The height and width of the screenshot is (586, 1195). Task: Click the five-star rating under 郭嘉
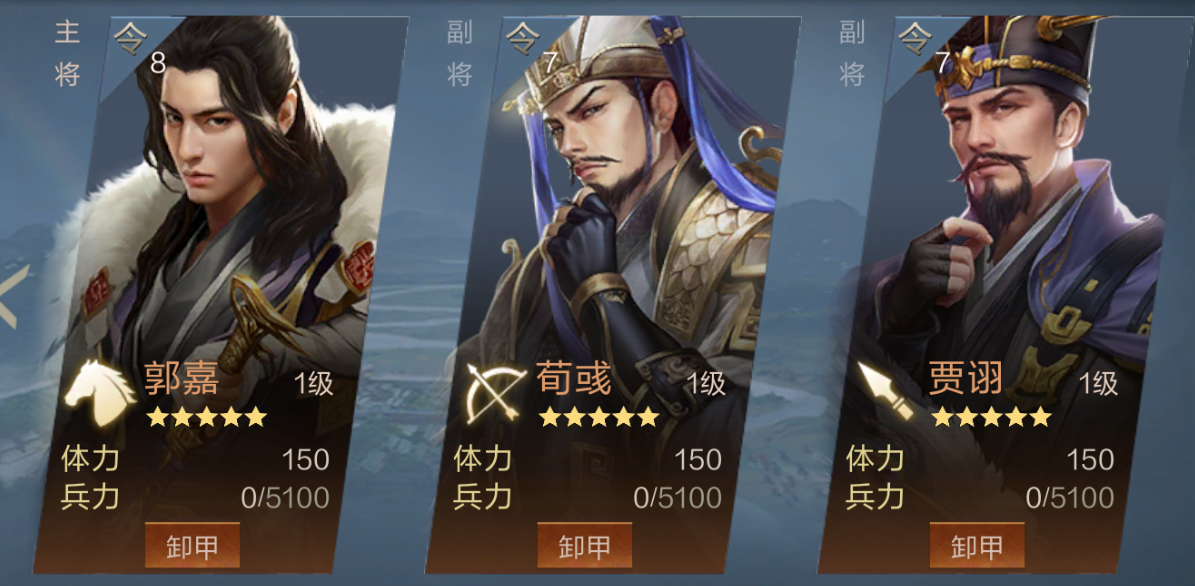(x=207, y=417)
